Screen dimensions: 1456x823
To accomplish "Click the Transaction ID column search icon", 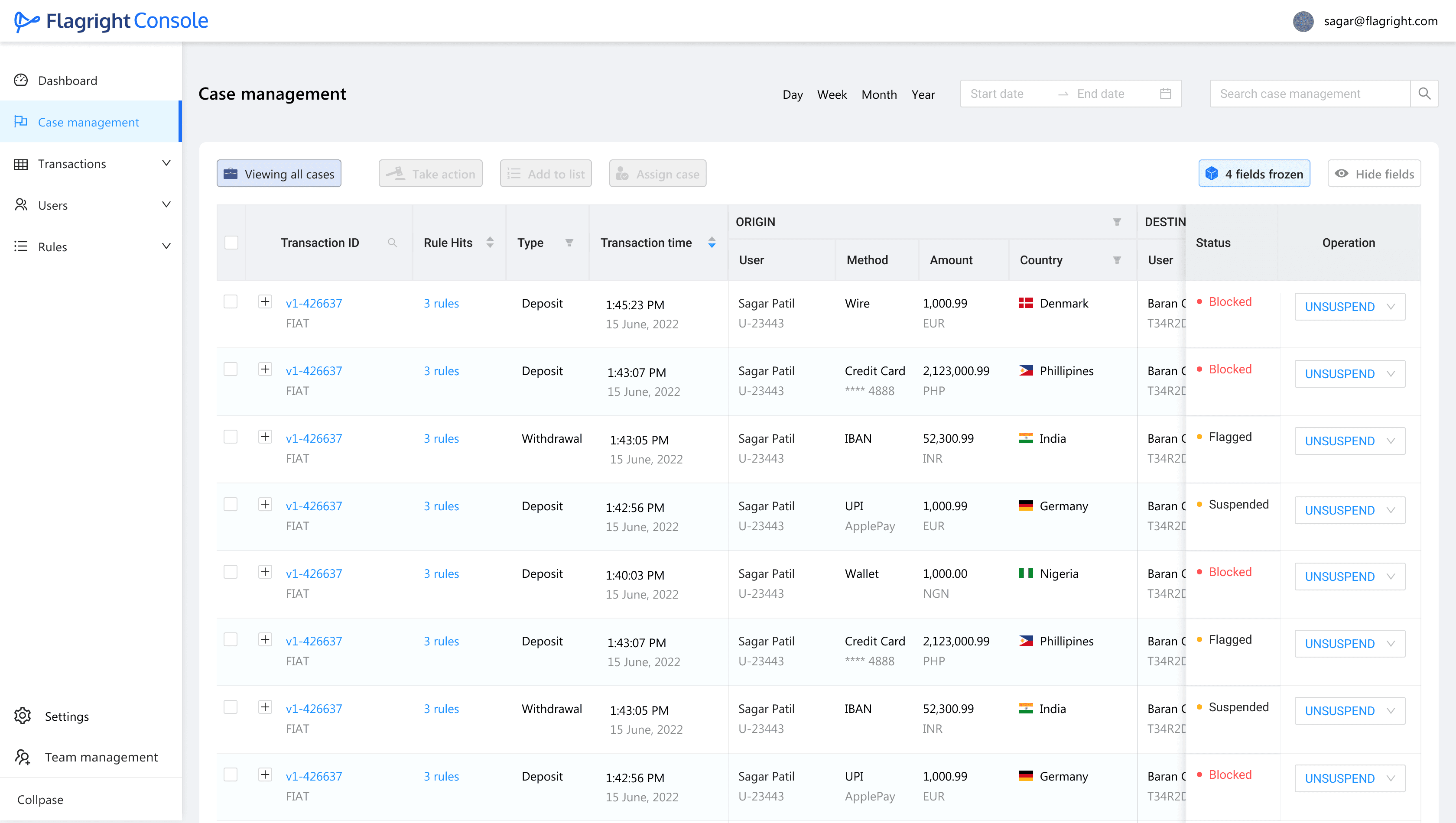I will click(393, 243).
